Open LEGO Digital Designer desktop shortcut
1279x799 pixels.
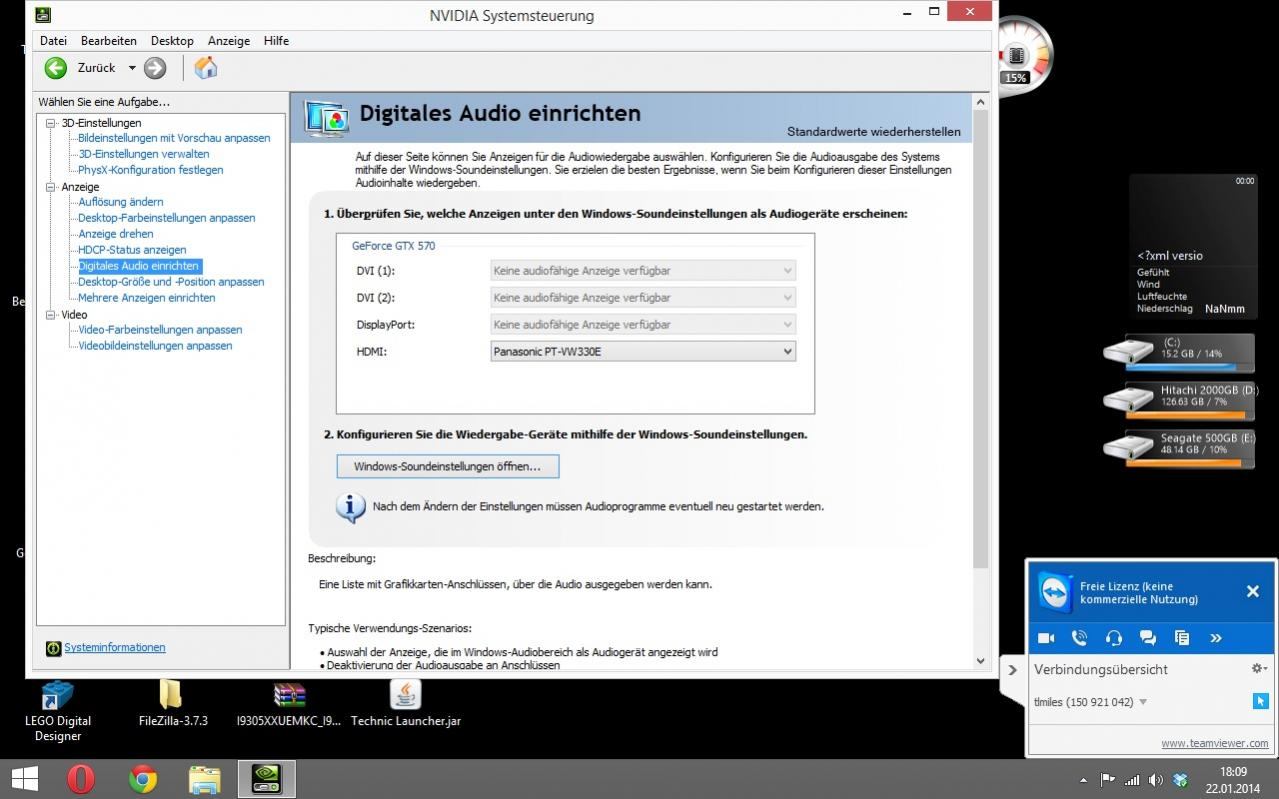tap(58, 711)
